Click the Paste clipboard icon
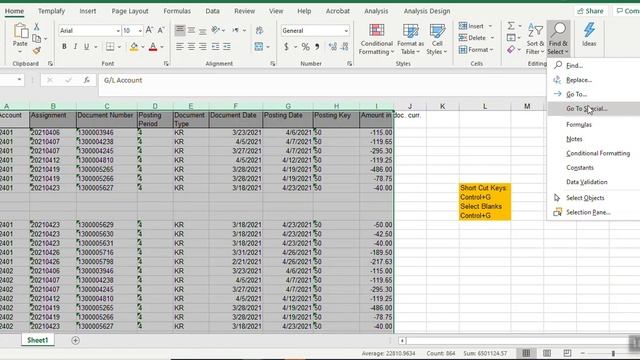640x360 pixels. coord(20,32)
